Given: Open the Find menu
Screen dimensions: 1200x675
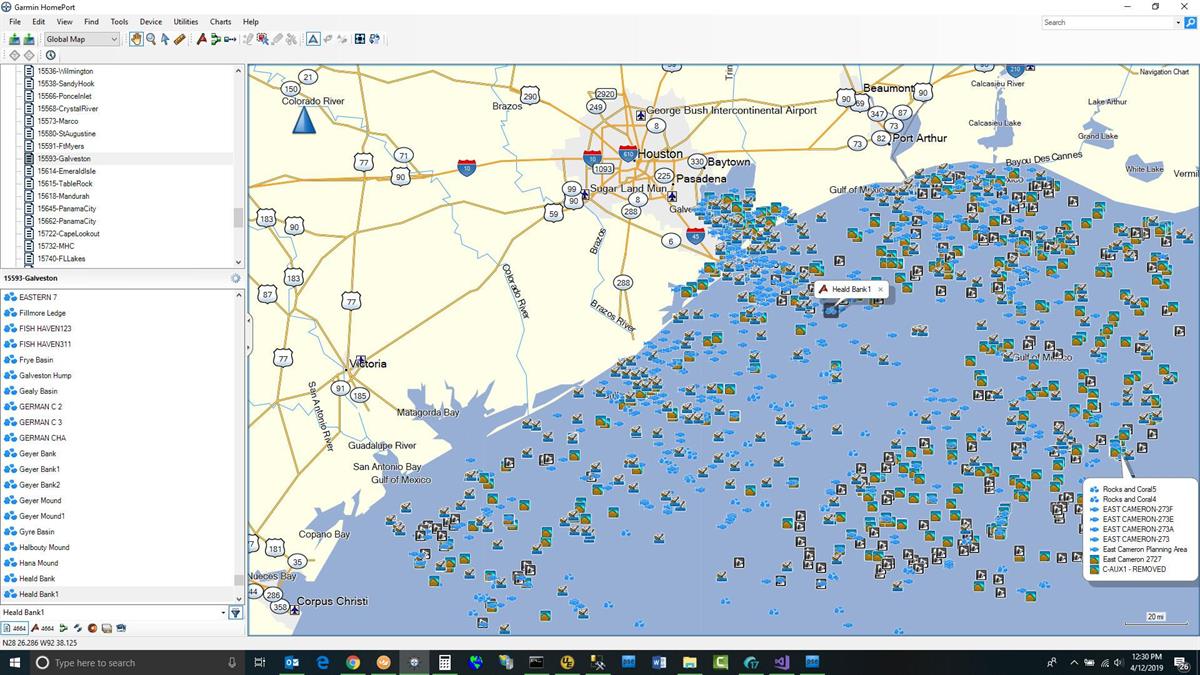Looking at the screenshot, I should [x=91, y=22].
